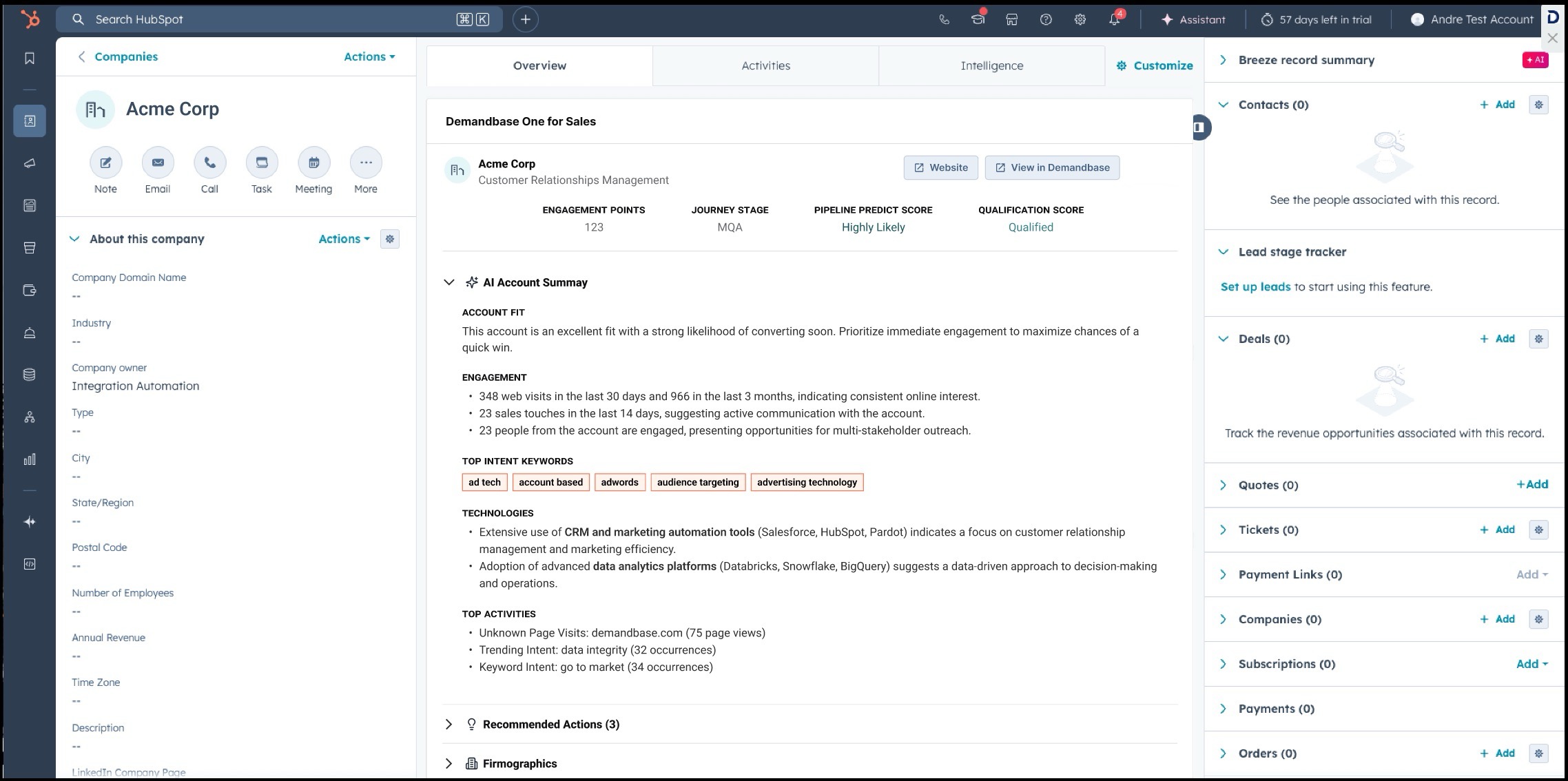
Task: Open the Contacts card settings gear
Action: [x=1538, y=105]
